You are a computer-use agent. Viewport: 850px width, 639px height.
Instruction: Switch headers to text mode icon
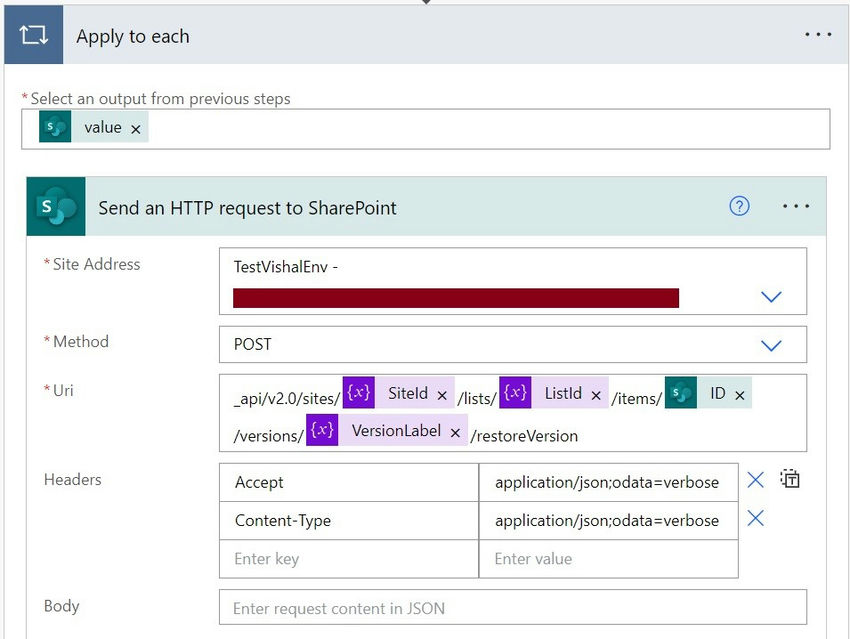point(790,479)
